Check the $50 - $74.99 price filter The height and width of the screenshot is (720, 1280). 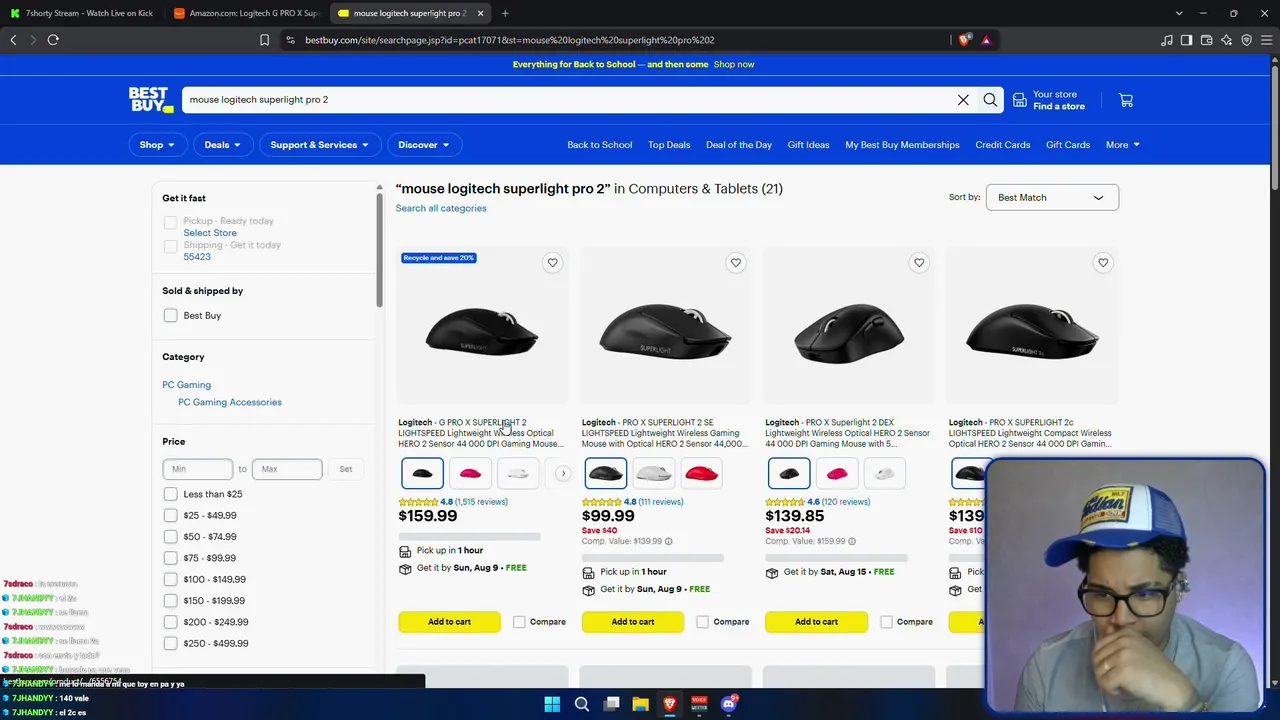pos(170,537)
